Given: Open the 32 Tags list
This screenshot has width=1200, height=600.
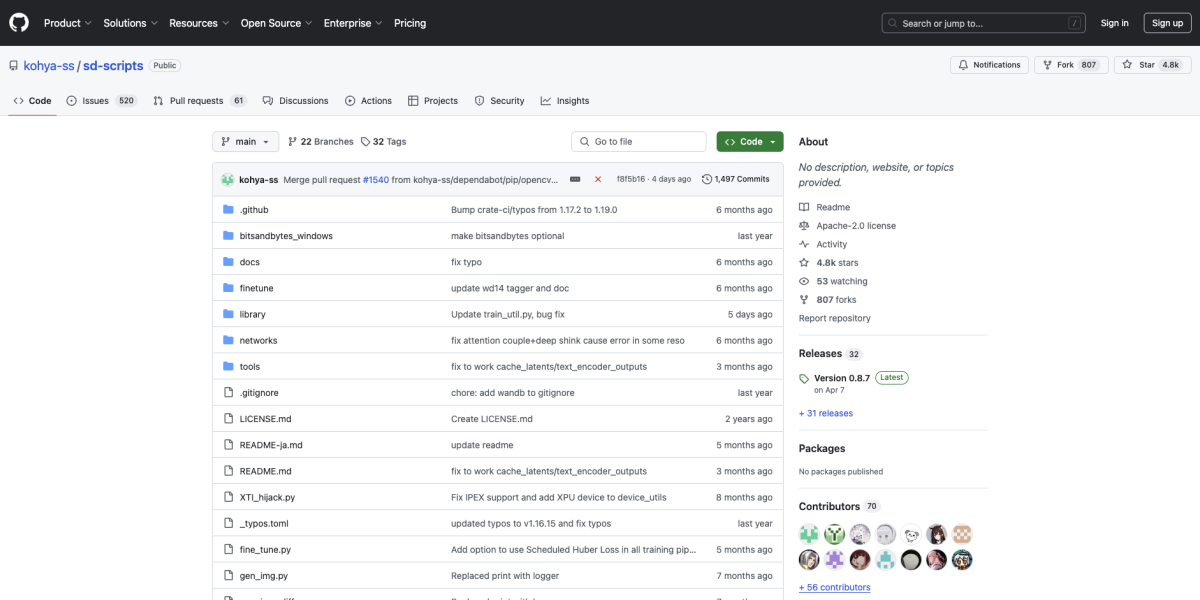Looking at the screenshot, I should (383, 142).
